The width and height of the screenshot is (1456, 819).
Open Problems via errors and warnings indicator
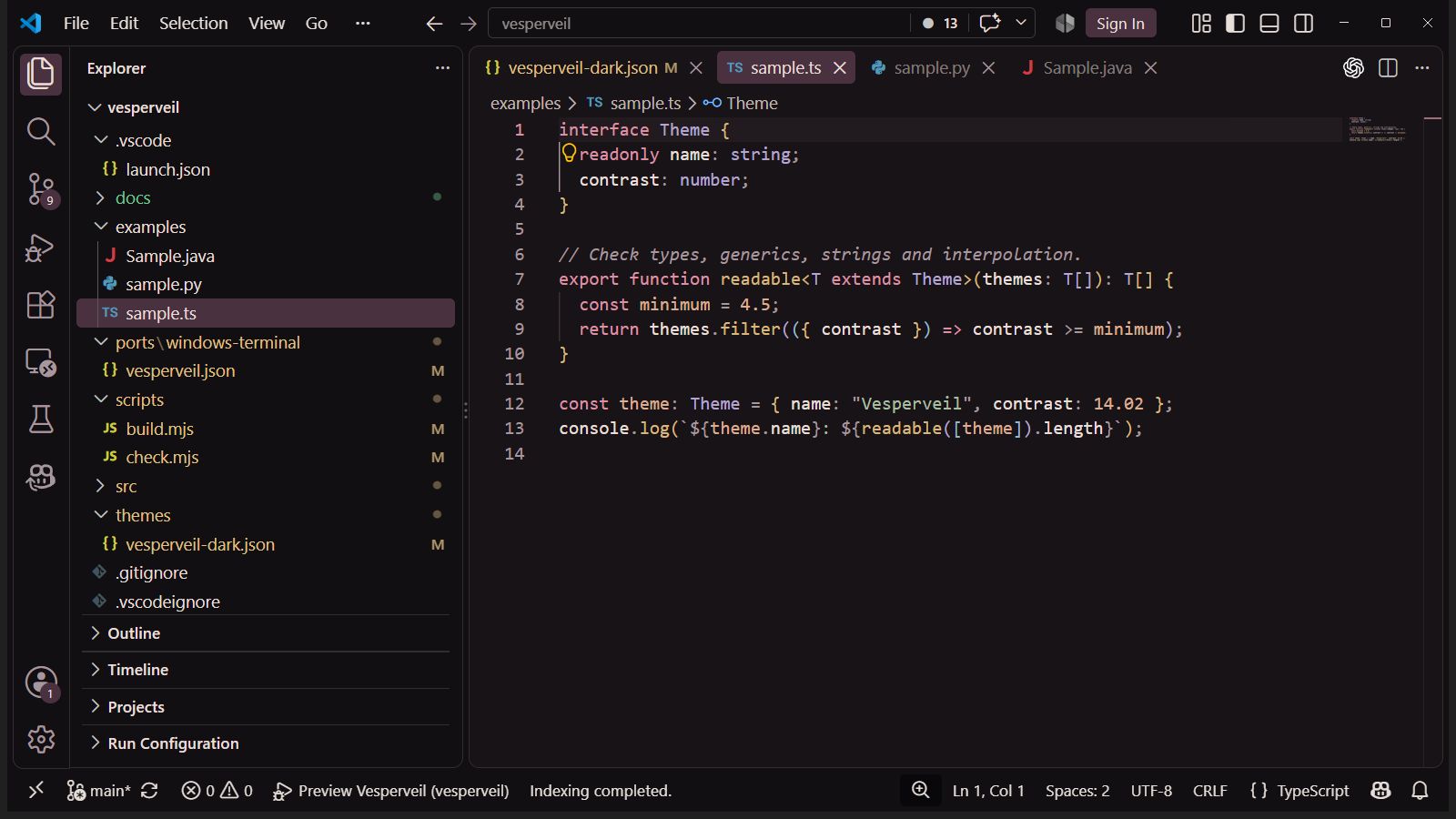point(217,791)
